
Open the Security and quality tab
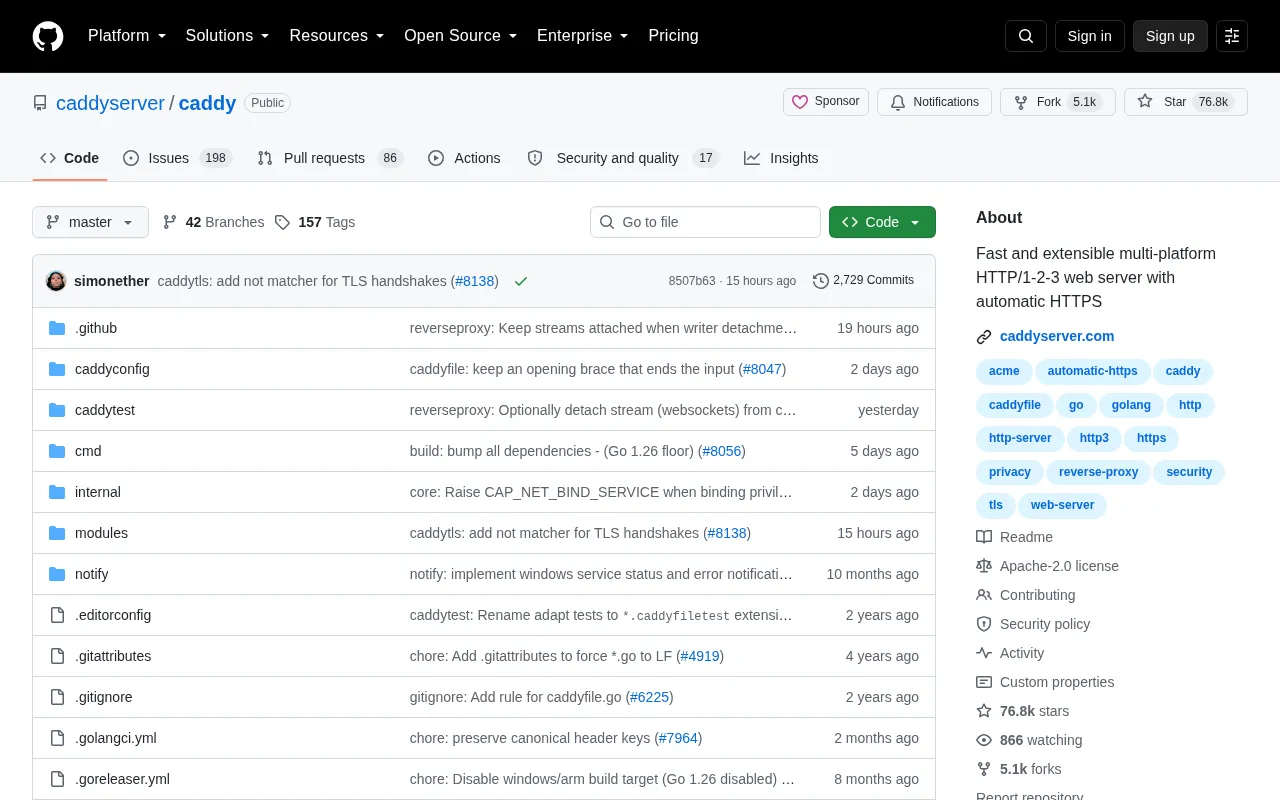622,158
